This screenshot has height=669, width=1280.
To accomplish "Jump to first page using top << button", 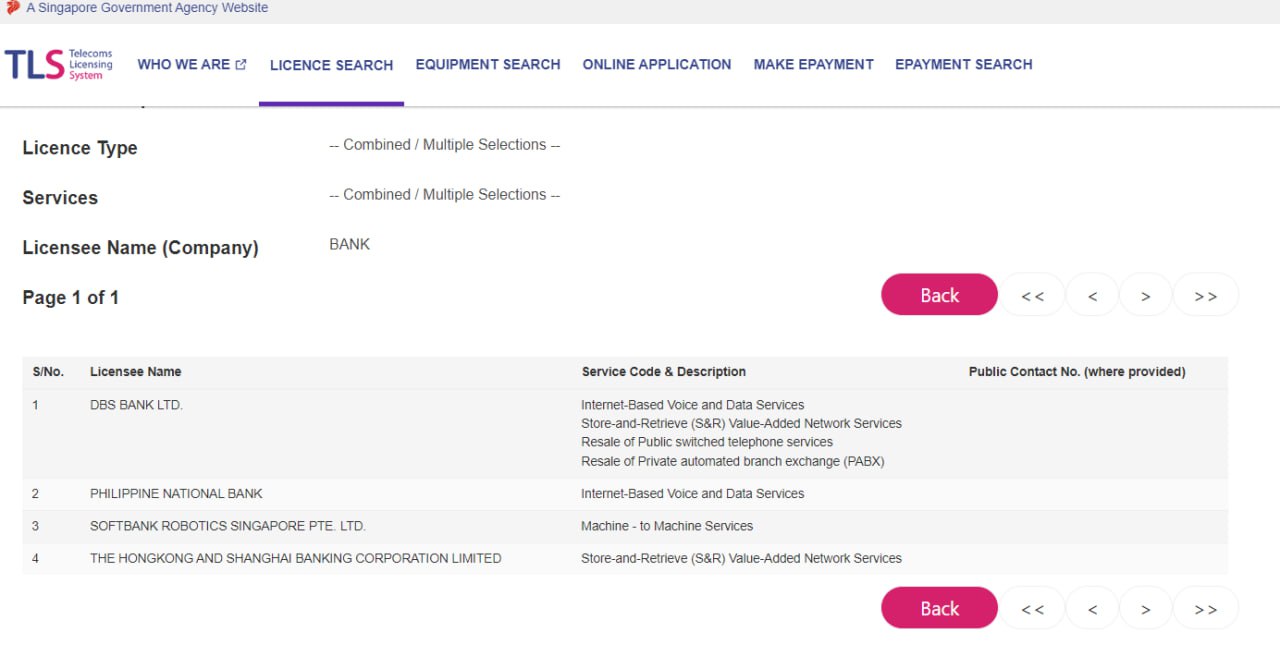I will pyautogui.click(x=1033, y=296).
